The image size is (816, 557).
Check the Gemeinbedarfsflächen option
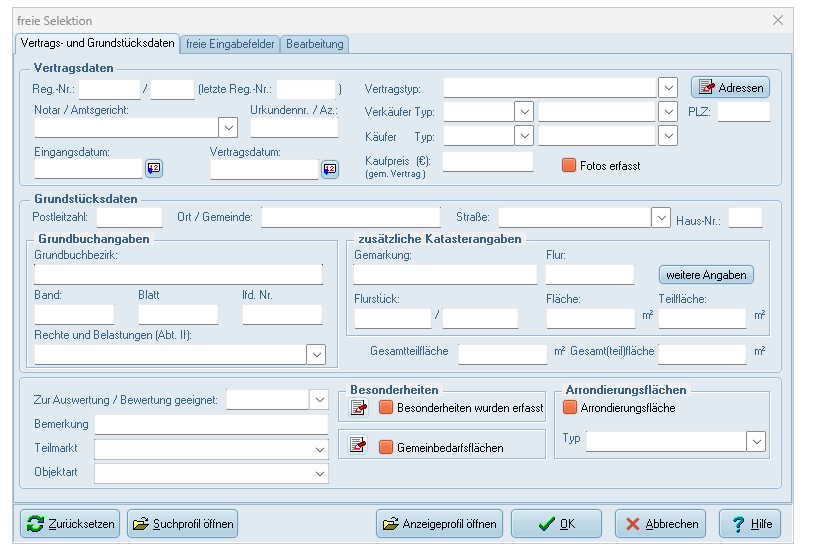386,447
